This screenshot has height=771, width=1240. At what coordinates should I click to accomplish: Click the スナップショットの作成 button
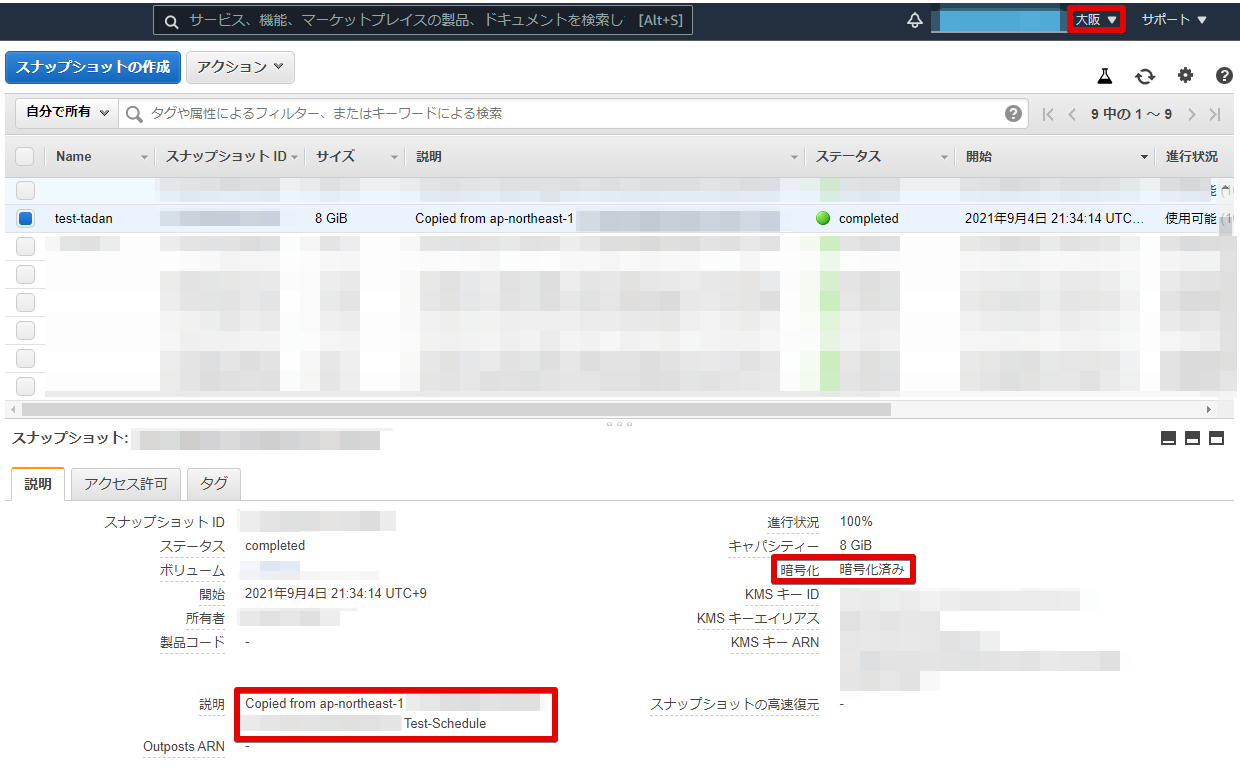pyautogui.click(x=93, y=67)
